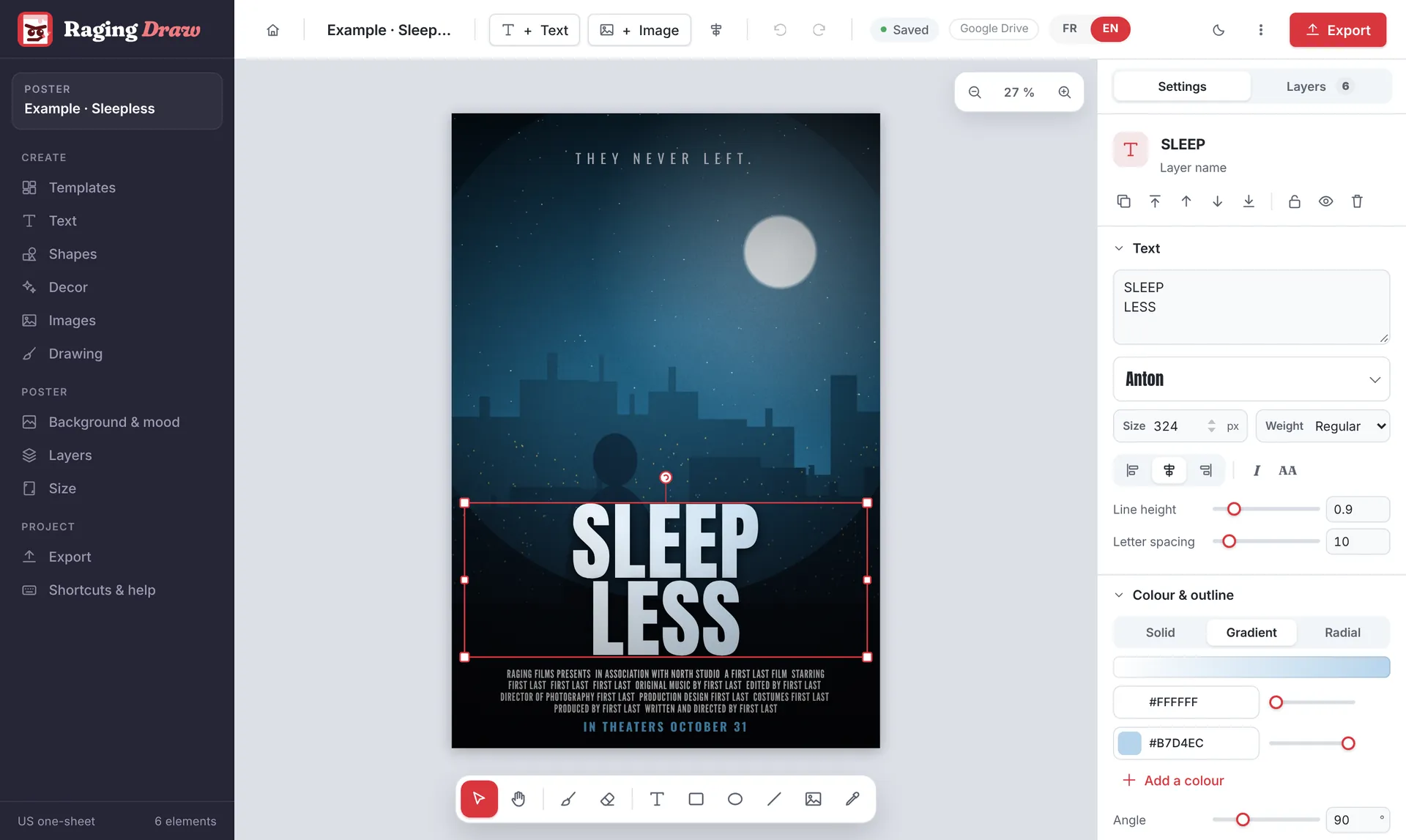Zoom in on the canvas

pyautogui.click(x=1064, y=92)
